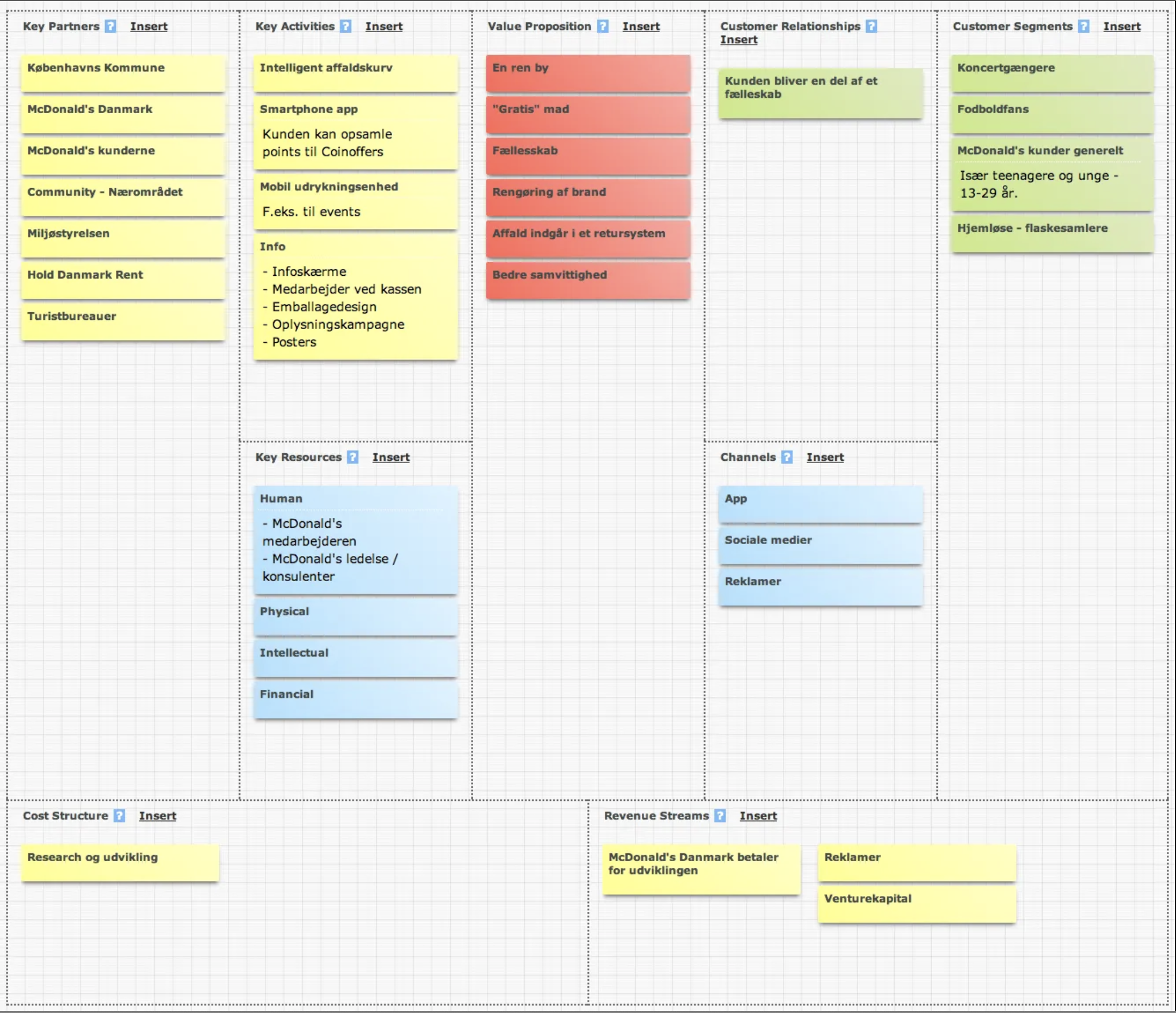Select the "Gratis" mad note
Image resolution: width=1176 pixels, height=1013 pixels.
pyautogui.click(x=588, y=115)
